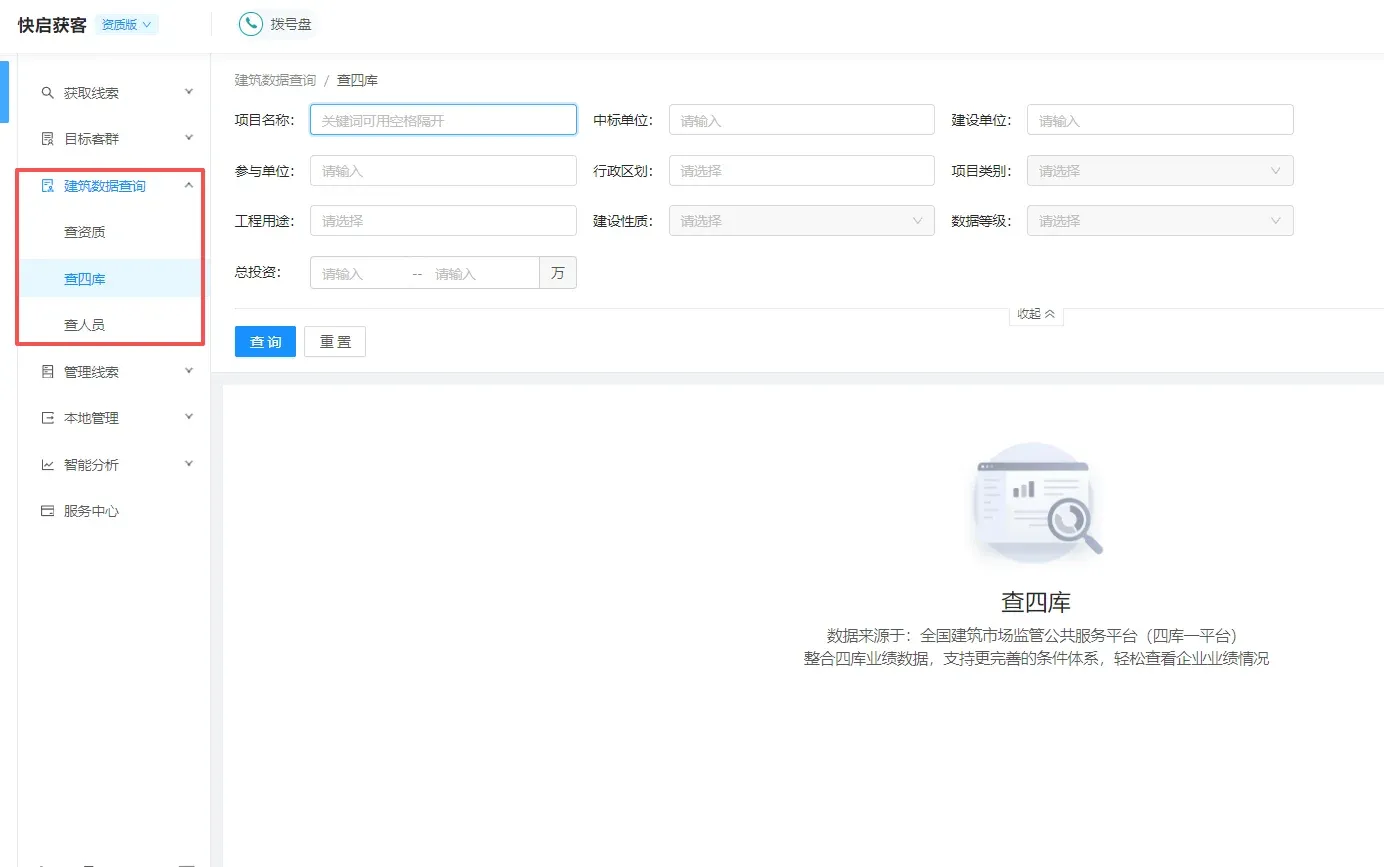Screen dimensions: 1384x867
Task: Focus the 中标单位 input field
Action: click(802, 120)
